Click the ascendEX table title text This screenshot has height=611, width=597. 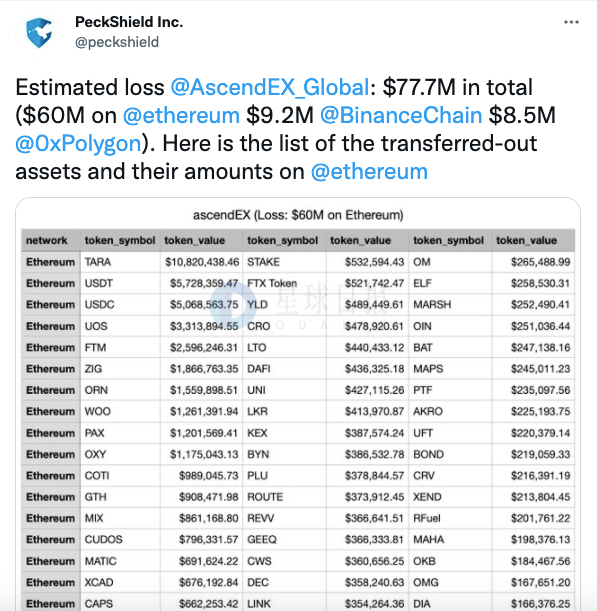click(298, 215)
